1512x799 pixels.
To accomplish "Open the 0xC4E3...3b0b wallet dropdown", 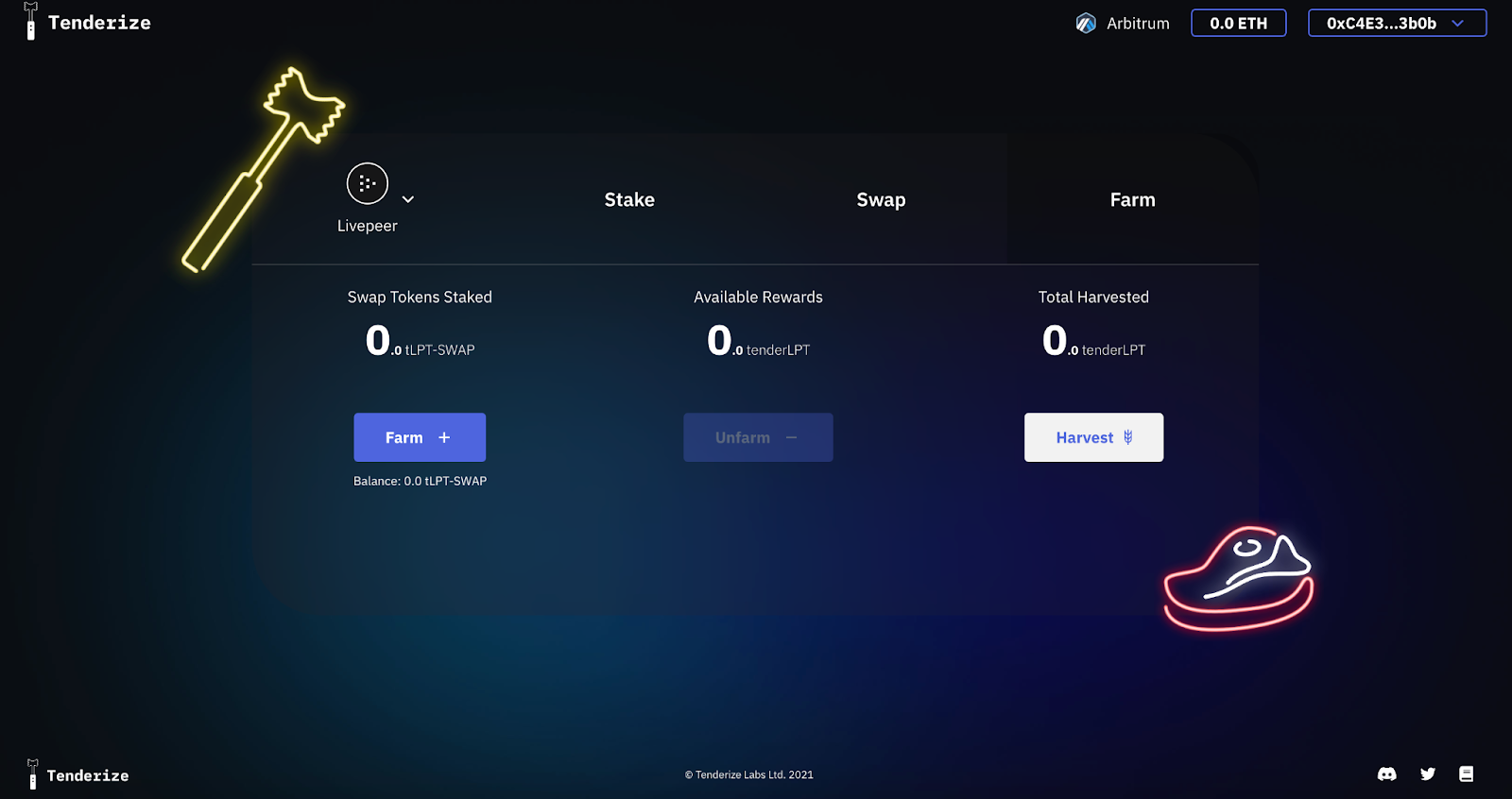I will pyautogui.click(x=1397, y=24).
